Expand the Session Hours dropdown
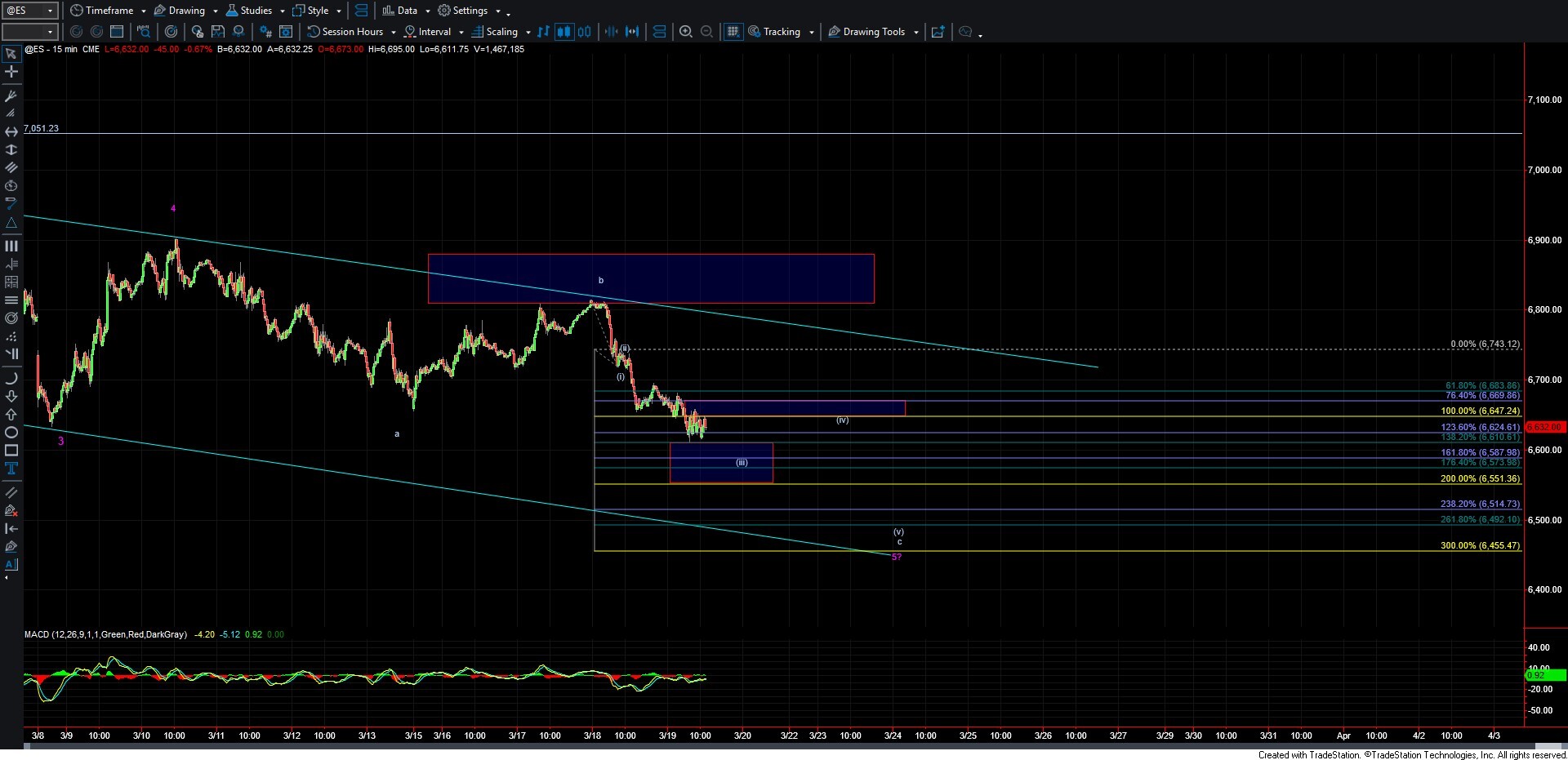Viewport: 1568px width, 760px height. (394, 32)
